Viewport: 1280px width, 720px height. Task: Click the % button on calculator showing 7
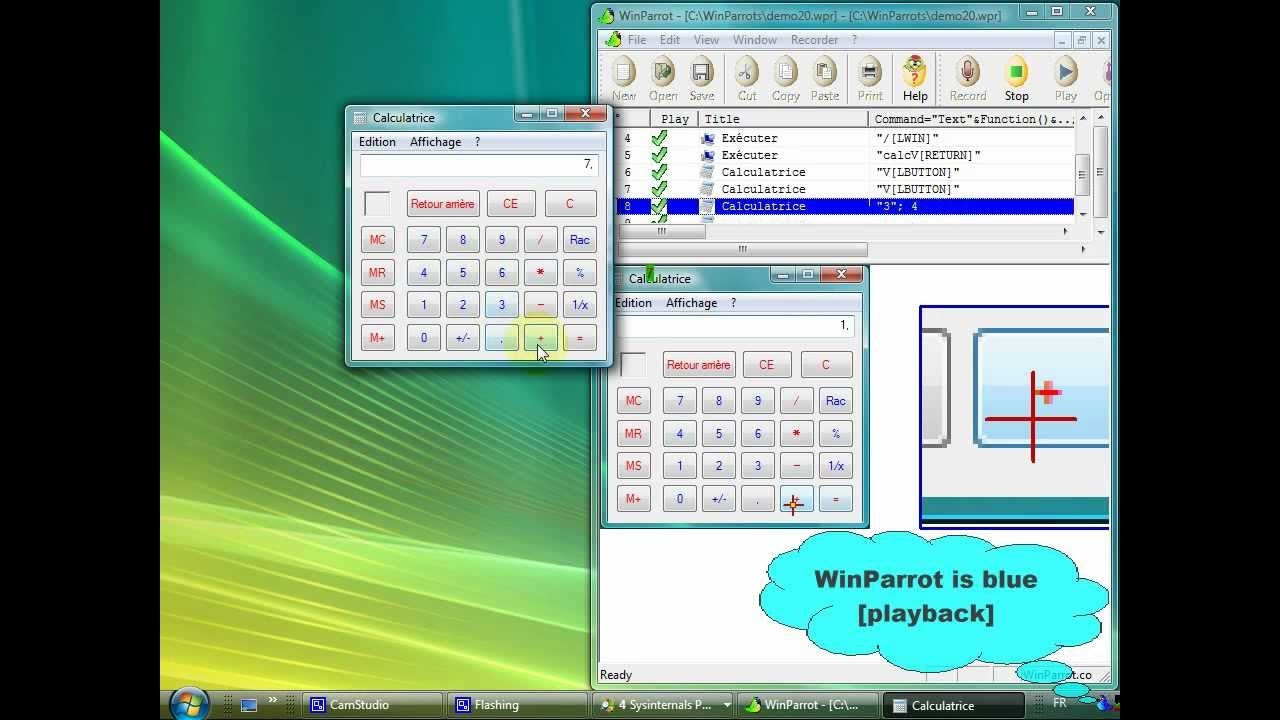(580, 273)
